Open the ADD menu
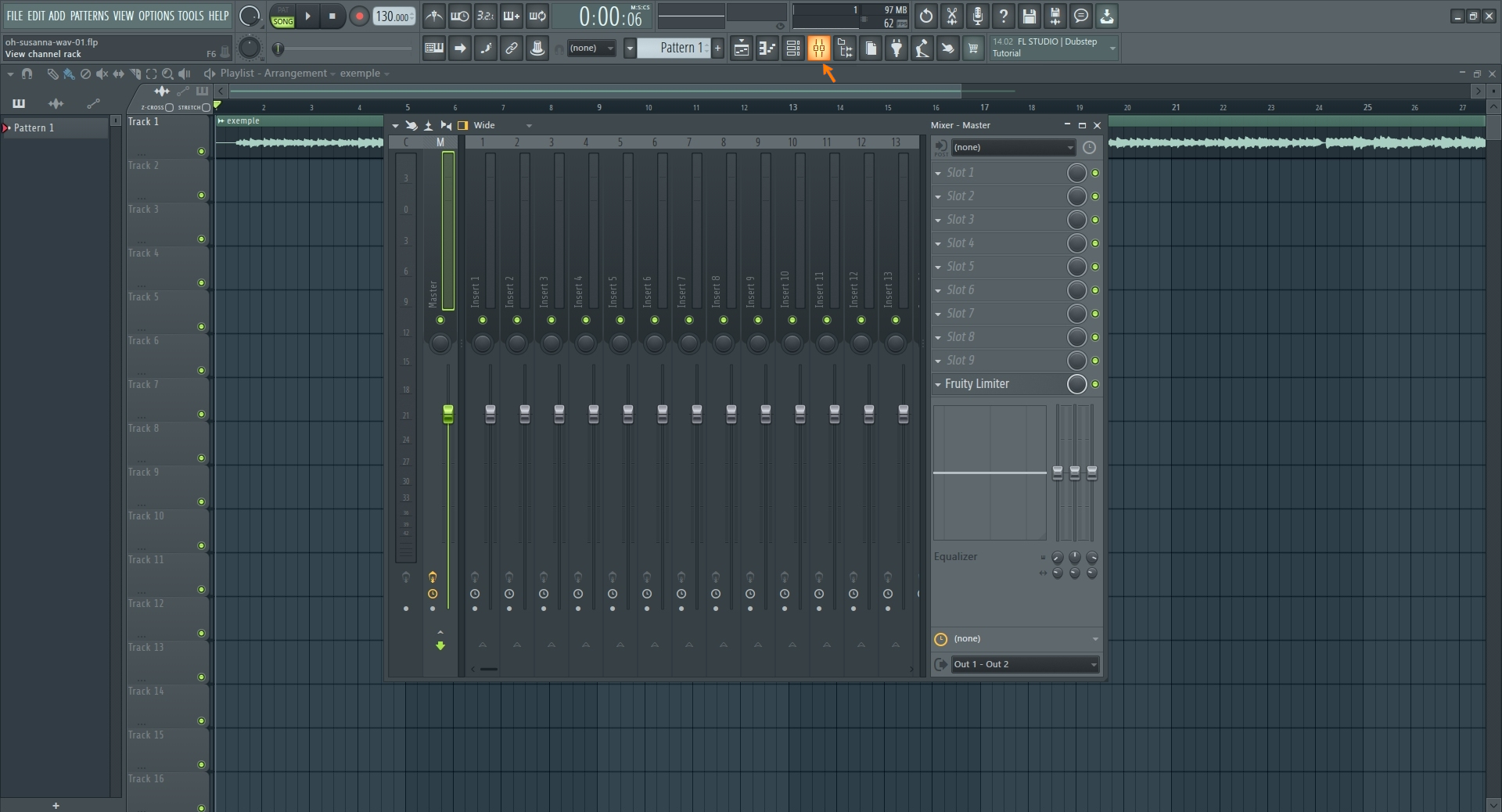The image size is (1502, 812). pos(57,16)
